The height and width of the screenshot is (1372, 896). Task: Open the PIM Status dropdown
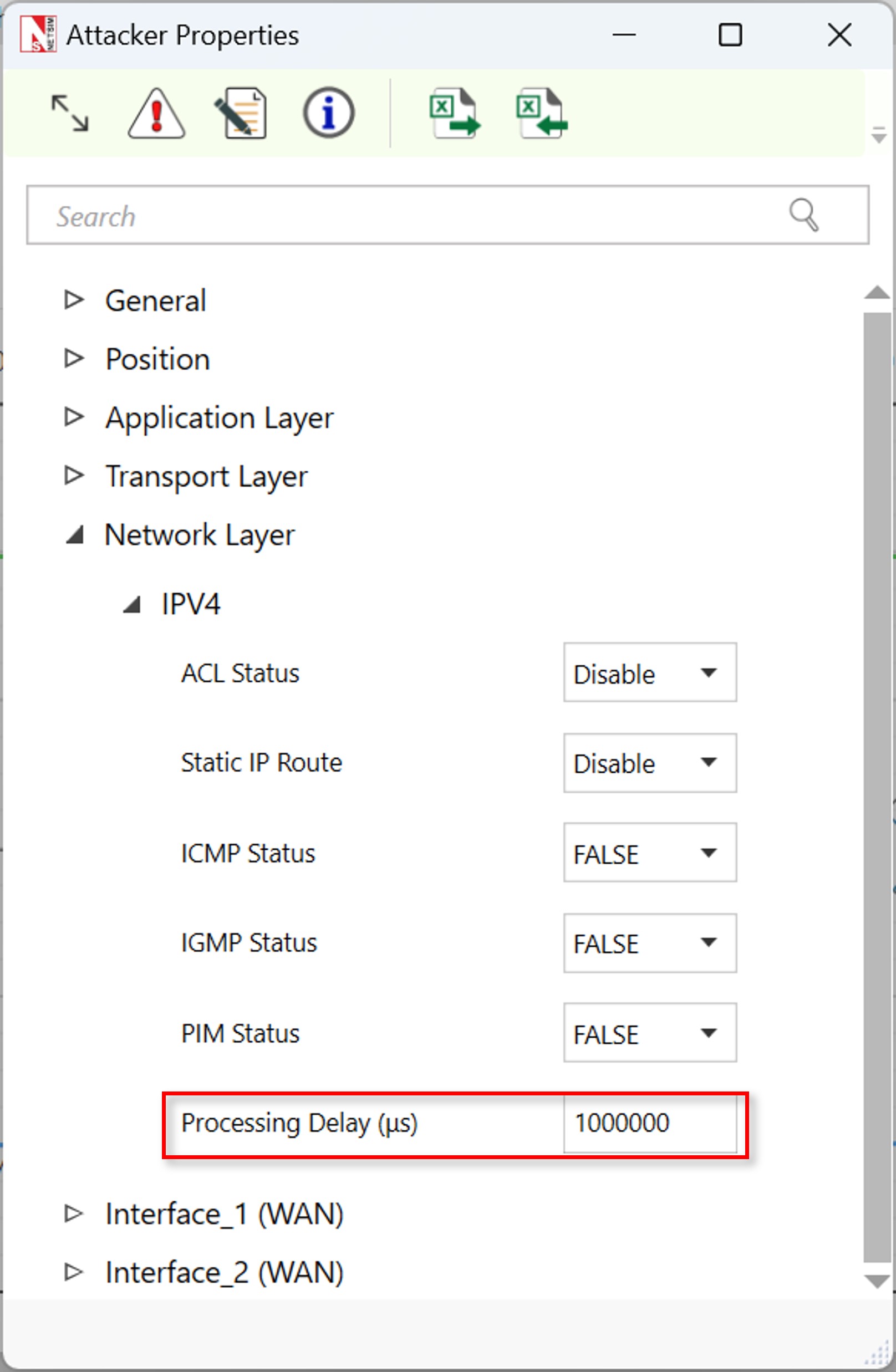click(x=650, y=1032)
